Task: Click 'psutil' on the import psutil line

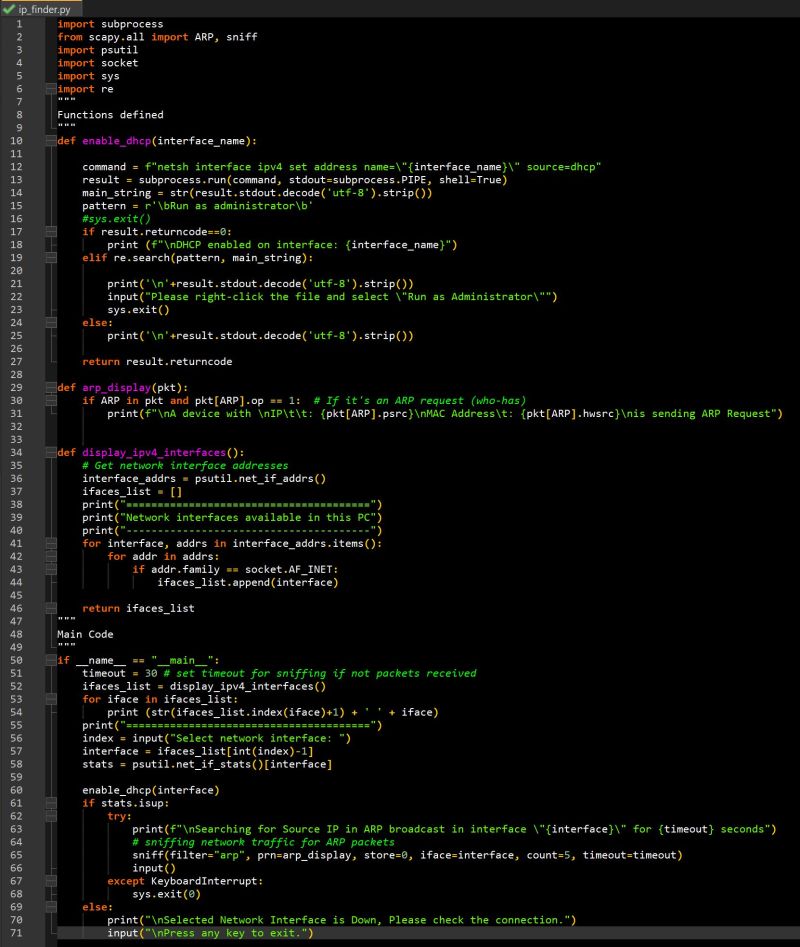Action: [x=119, y=50]
